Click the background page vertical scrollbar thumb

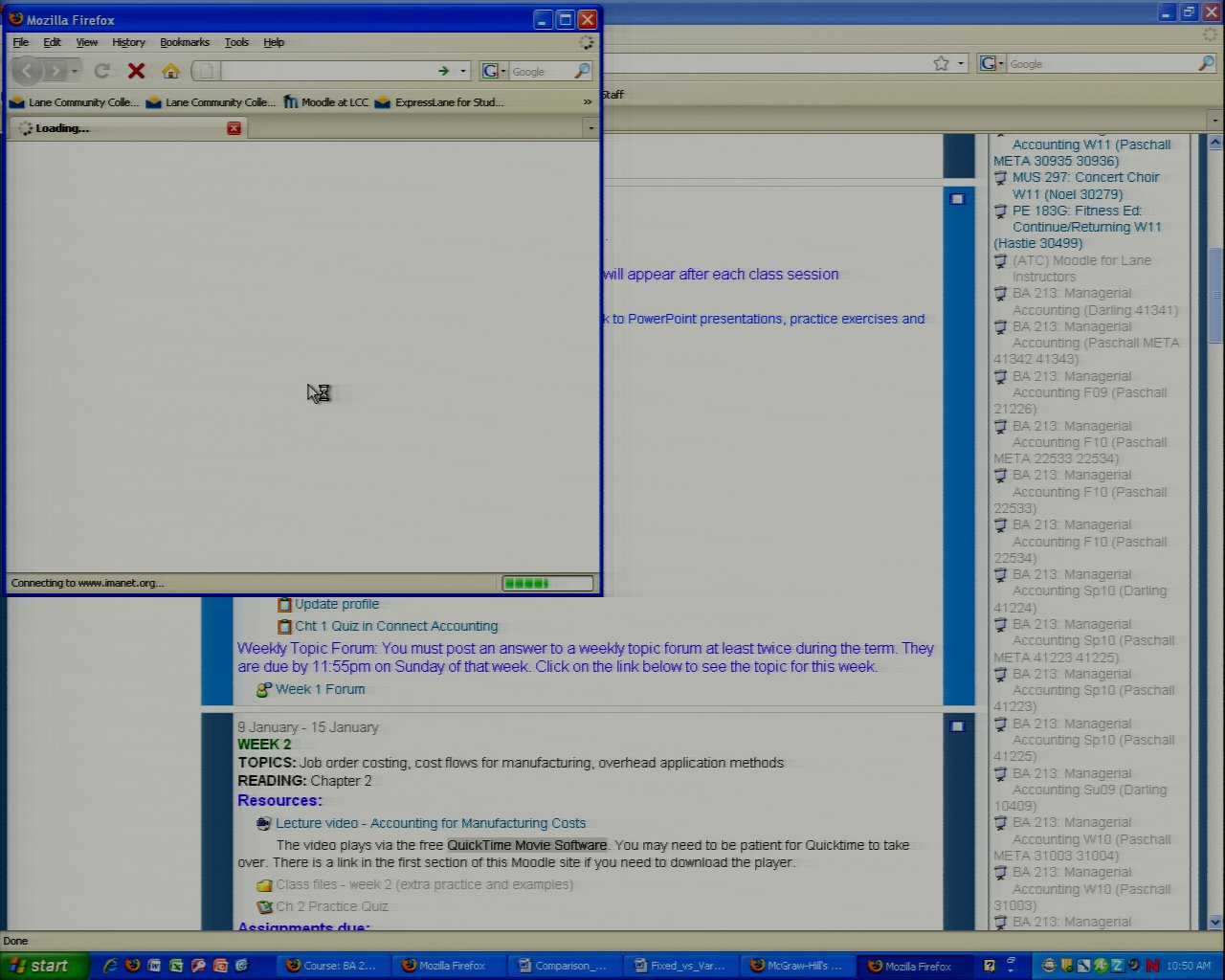point(1215,287)
